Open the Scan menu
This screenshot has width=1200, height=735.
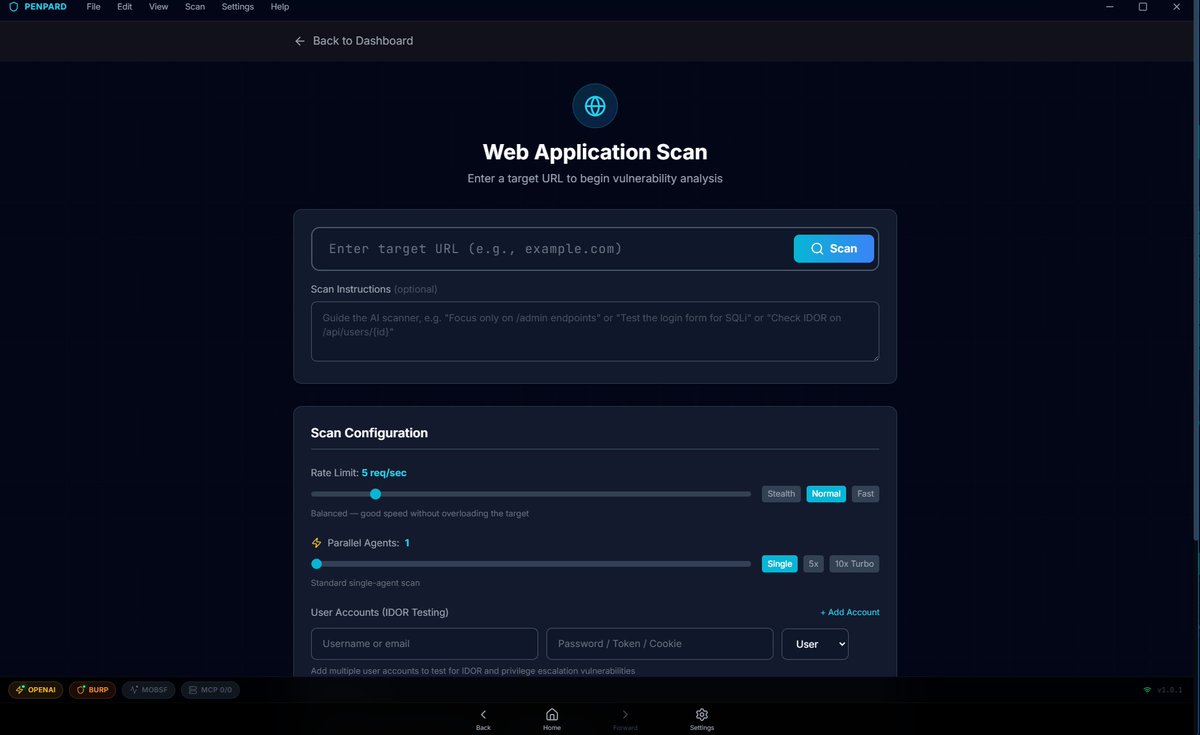click(x=195, y=7)
